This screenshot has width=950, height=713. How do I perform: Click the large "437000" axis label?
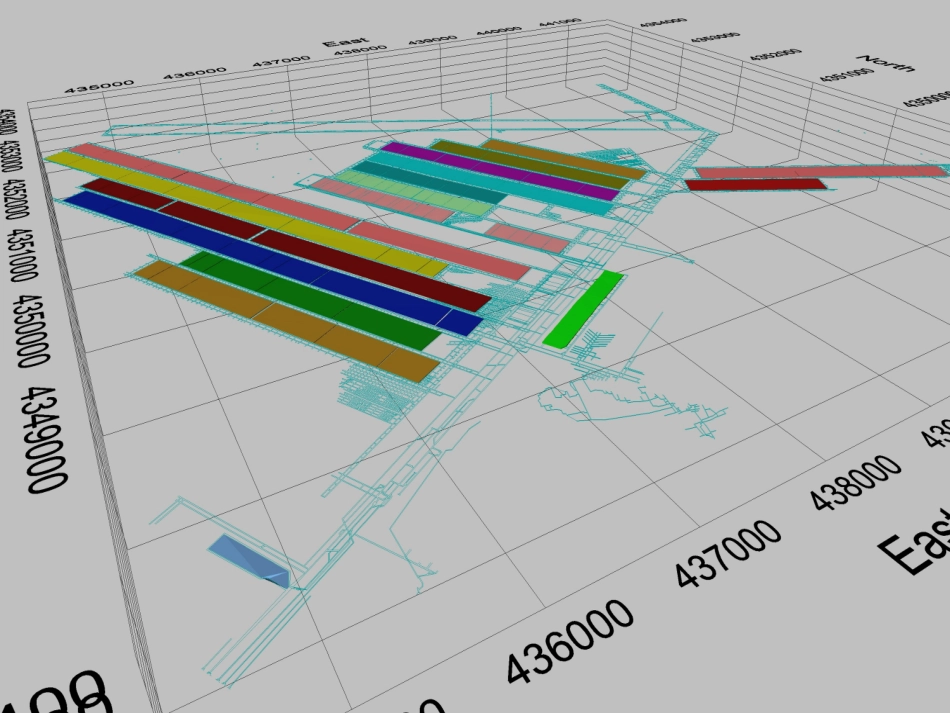coord(728,554)
